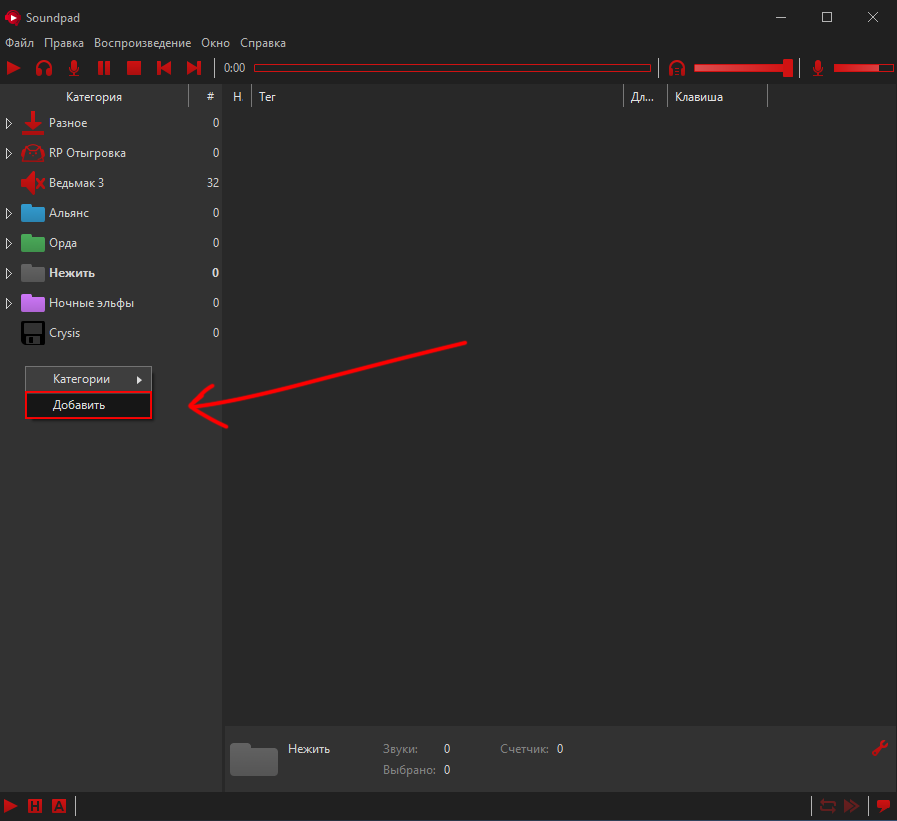Click the muted speaker icon of Ведьмак 3
897x821 pixels.
click(33, 183)
